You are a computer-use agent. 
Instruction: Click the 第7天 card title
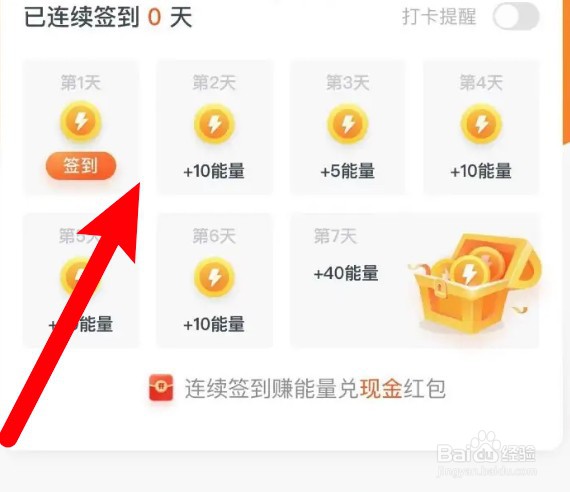point(335,236)
